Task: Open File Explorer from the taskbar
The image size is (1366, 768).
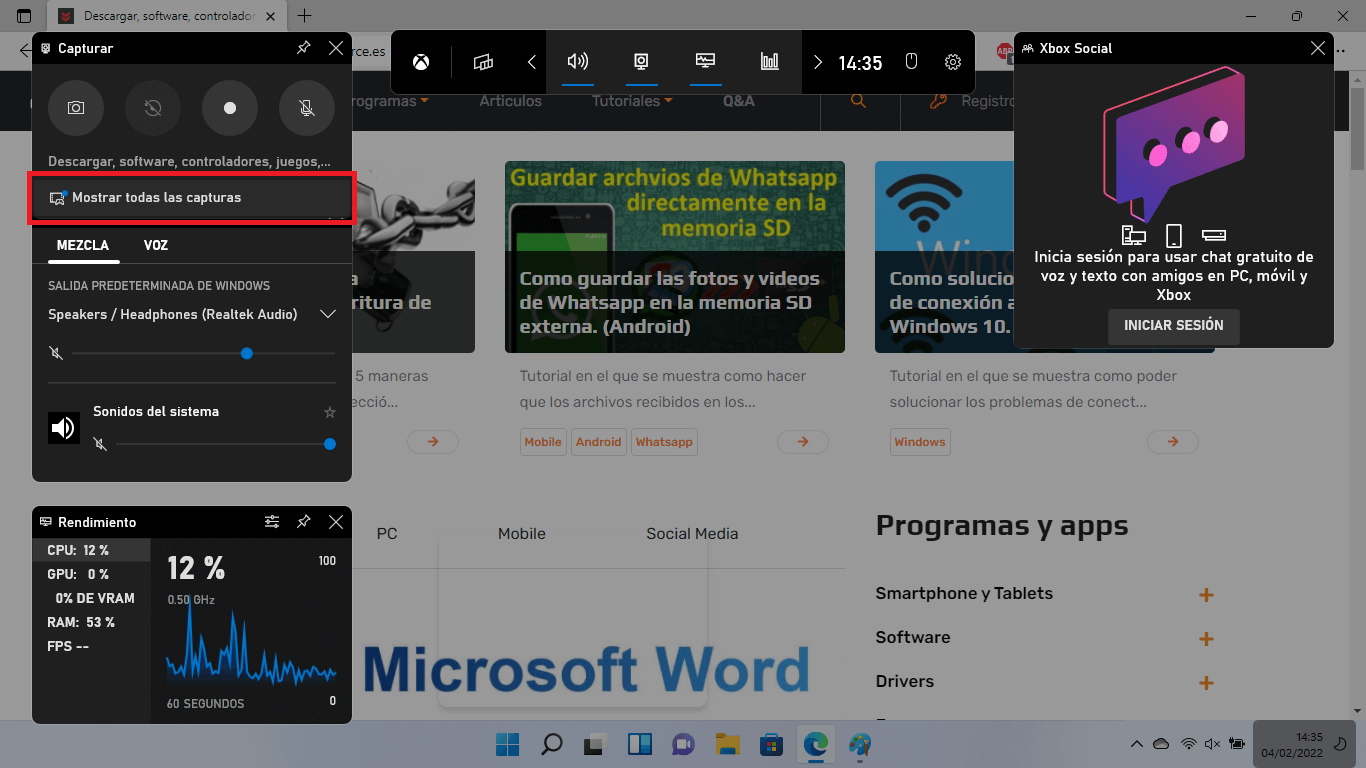Action: tap(727, 744)
